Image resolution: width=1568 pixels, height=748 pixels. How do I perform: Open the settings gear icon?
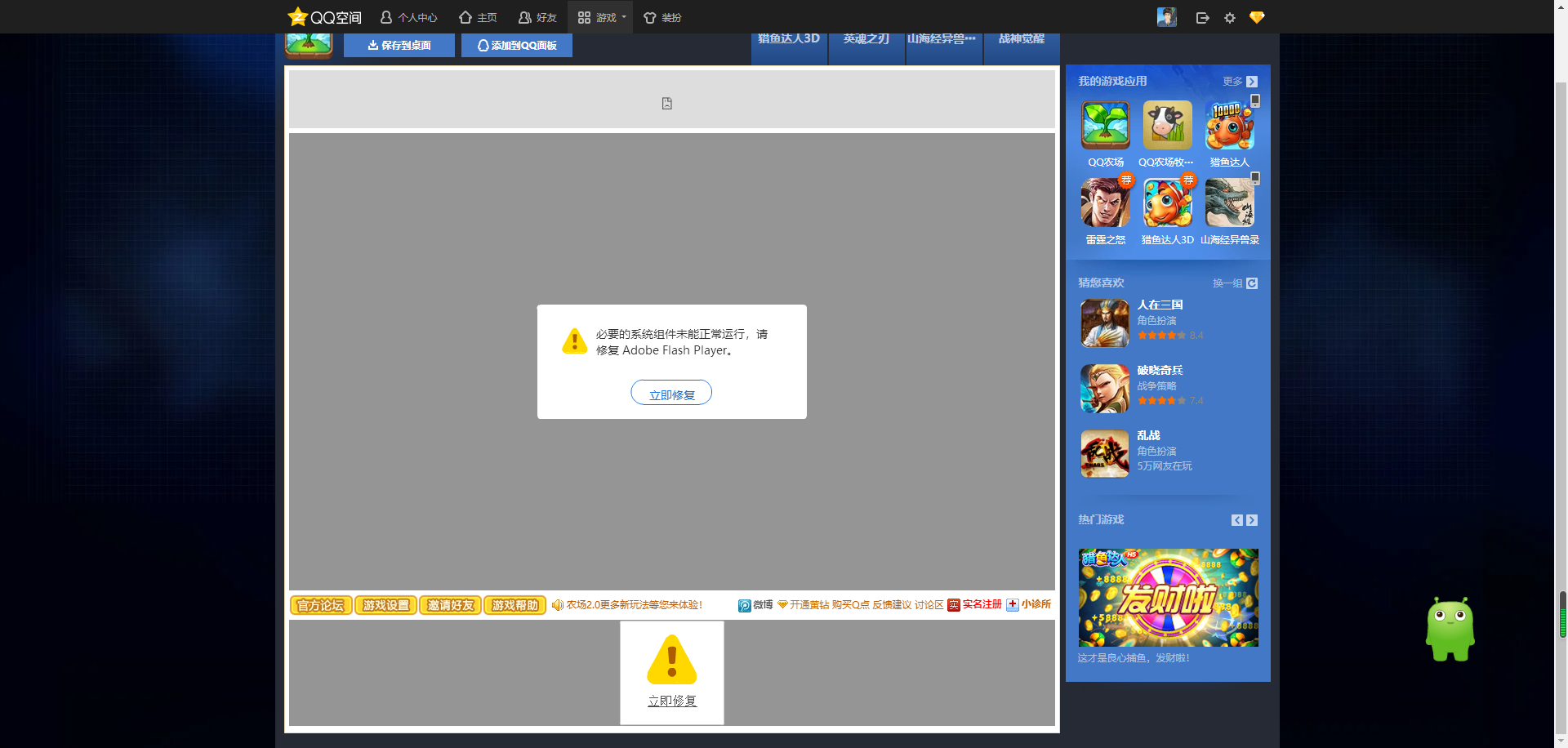(x=1230, y=18)
